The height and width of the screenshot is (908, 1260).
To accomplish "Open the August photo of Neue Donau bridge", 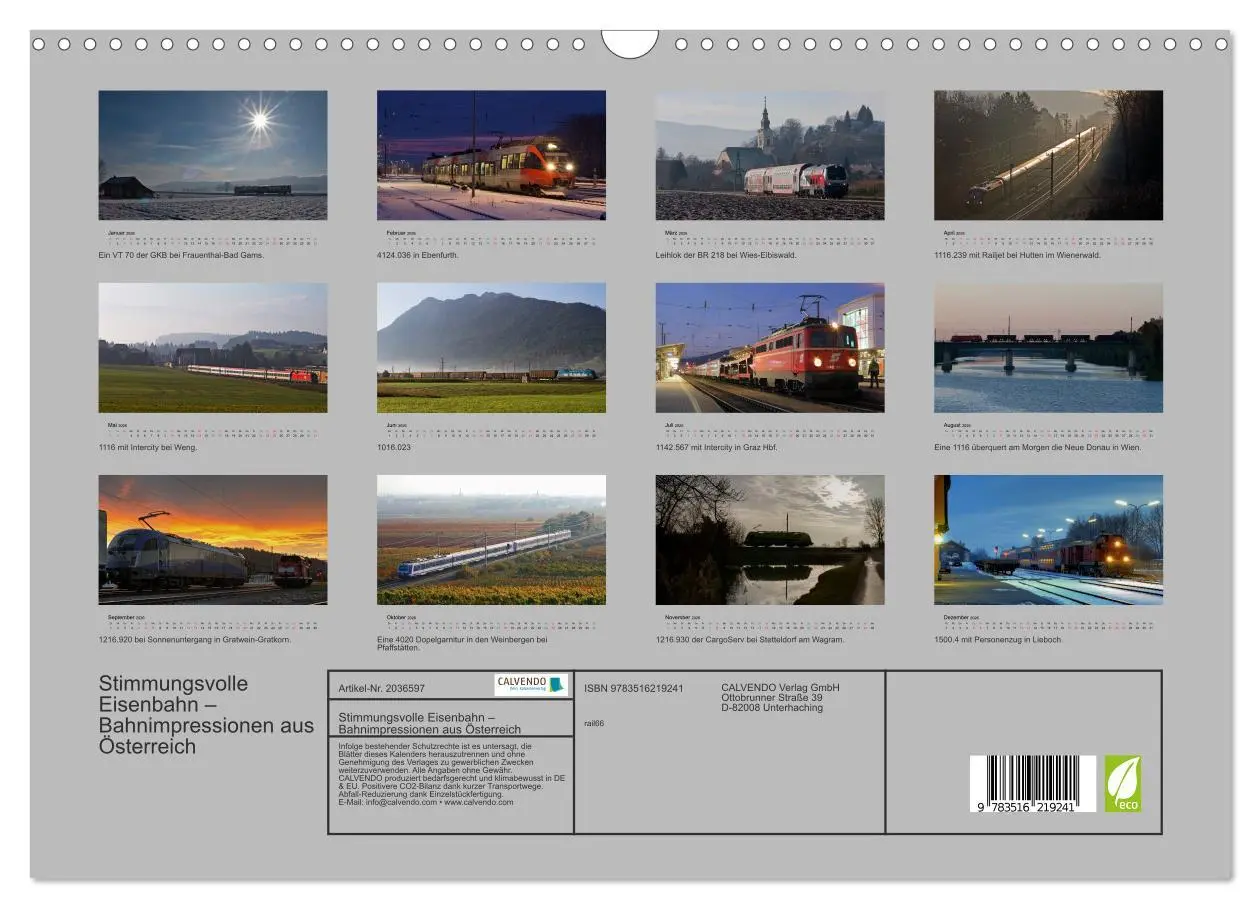I will tap(1049, 347).
